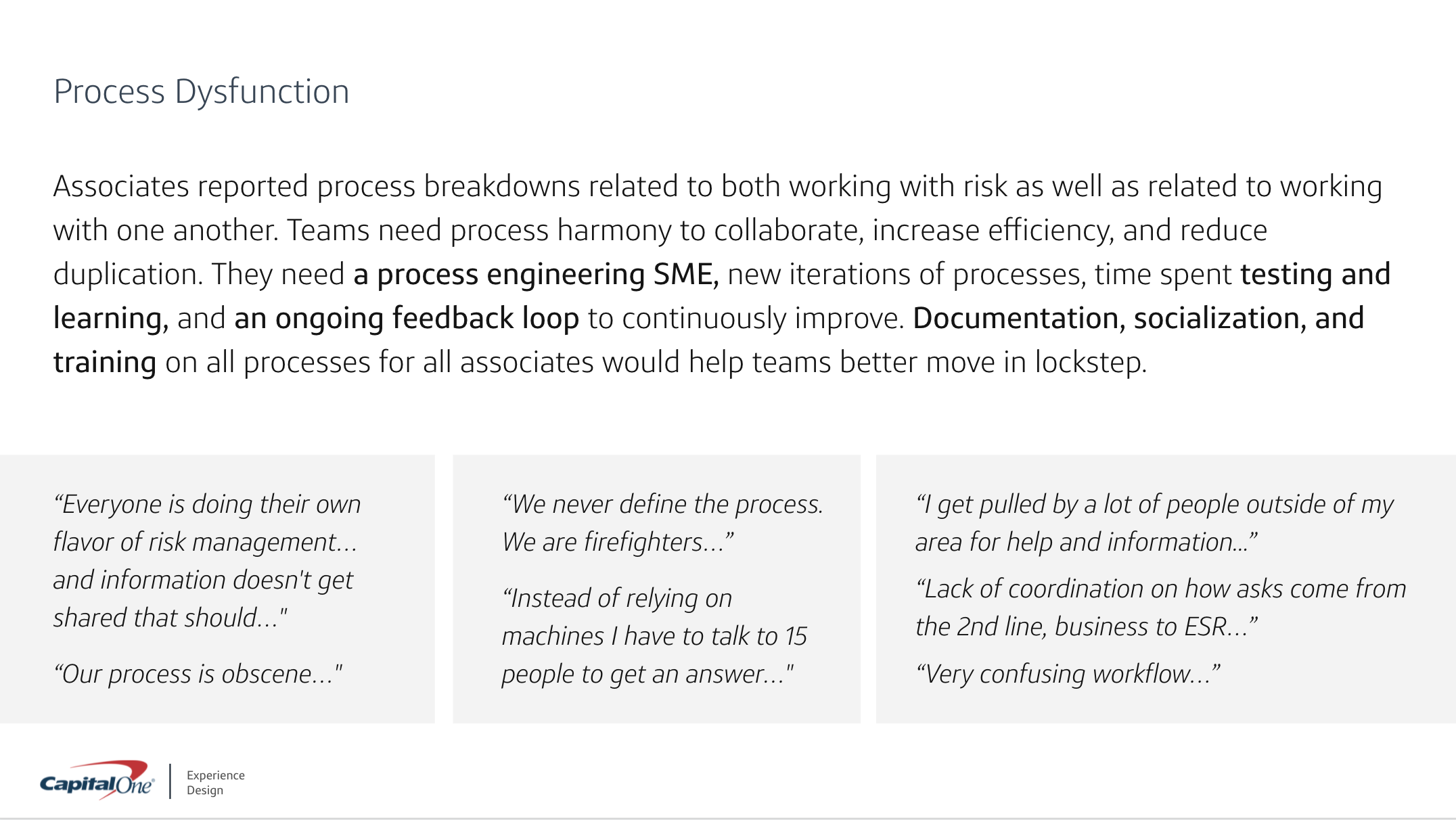
Task: Click the words 'Associates reported process breakdowns'
Action: coord(317,187)
